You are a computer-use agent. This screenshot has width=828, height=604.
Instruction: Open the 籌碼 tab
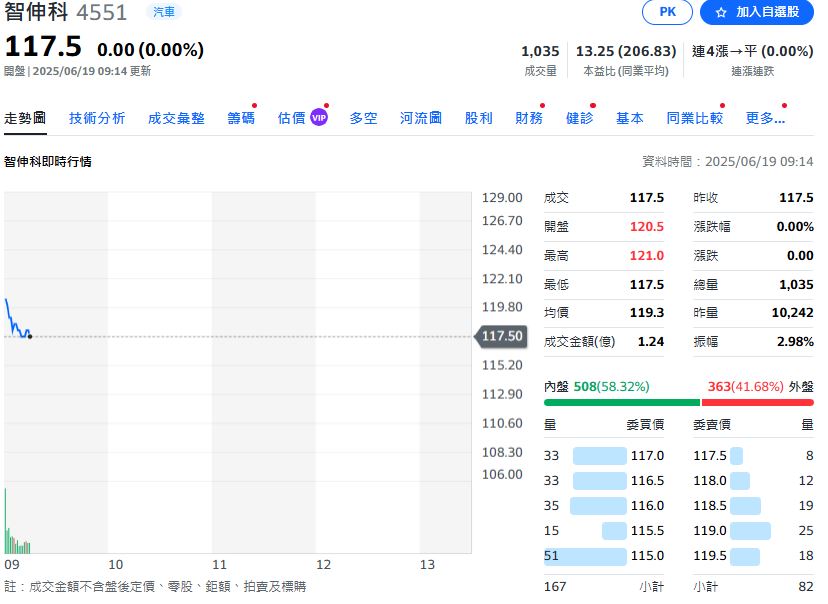(x=241, y=118)
